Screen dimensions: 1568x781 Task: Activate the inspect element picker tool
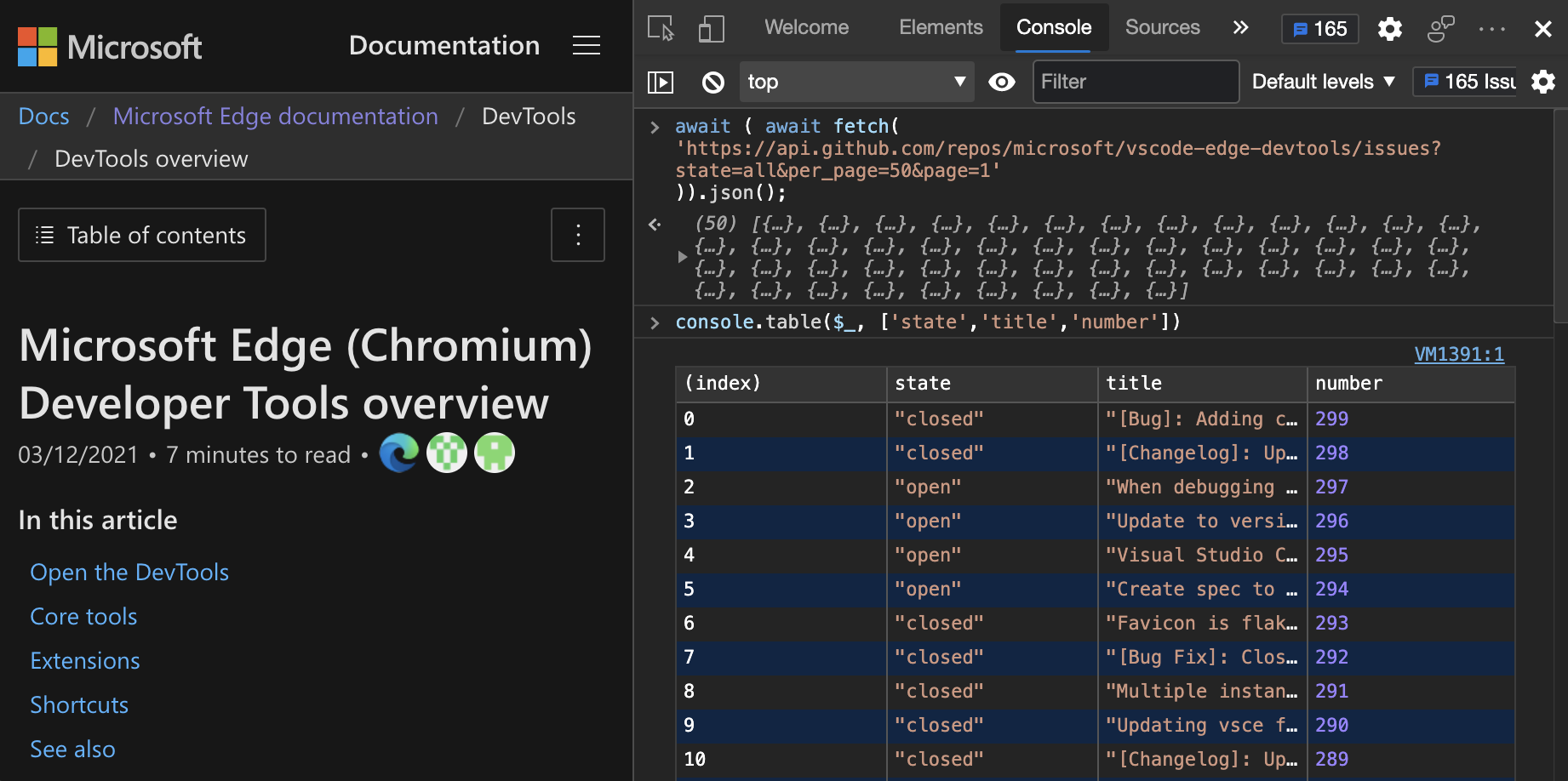661,28
